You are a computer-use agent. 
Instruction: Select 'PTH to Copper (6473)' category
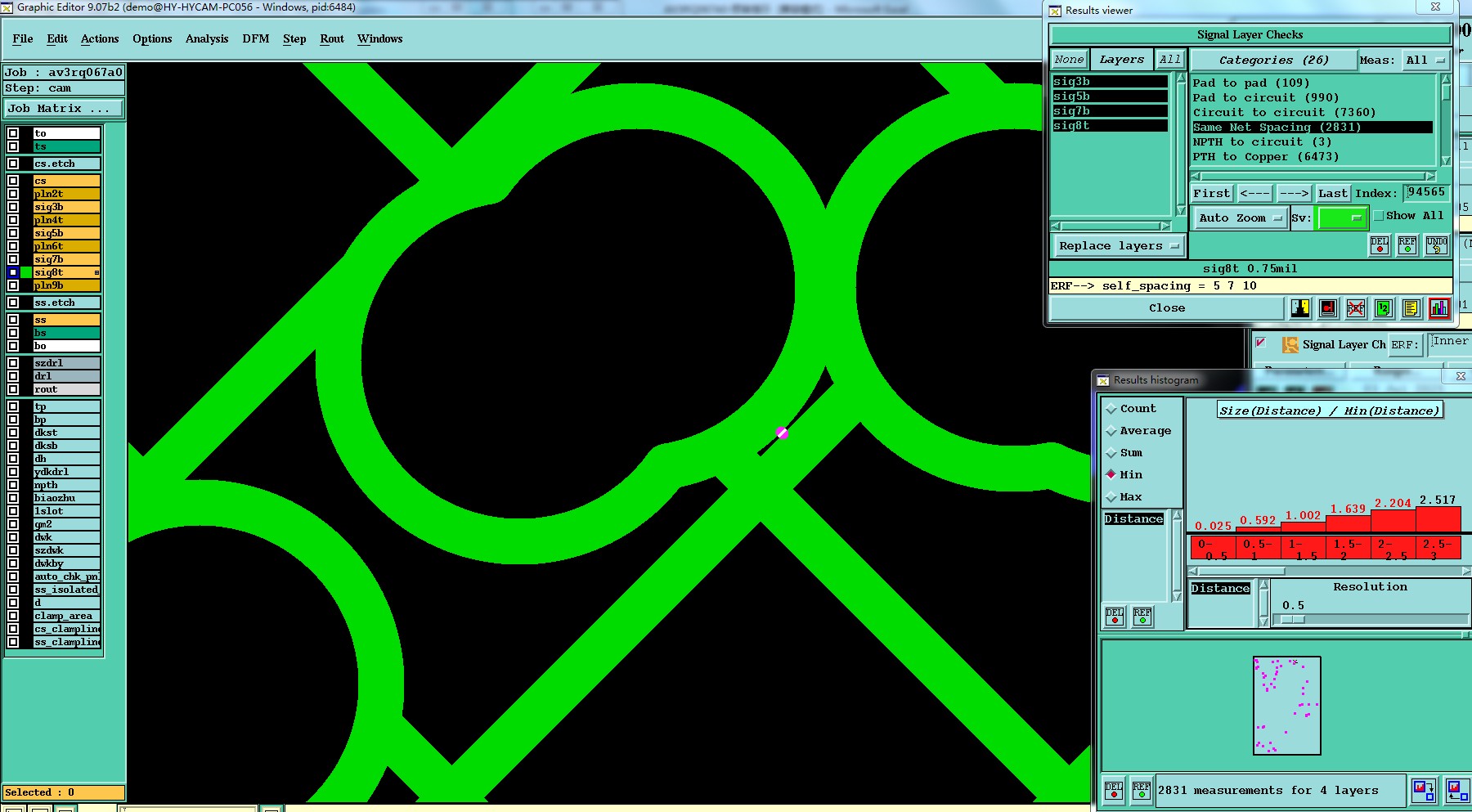pyautogui.click(x=1265, y=157)
